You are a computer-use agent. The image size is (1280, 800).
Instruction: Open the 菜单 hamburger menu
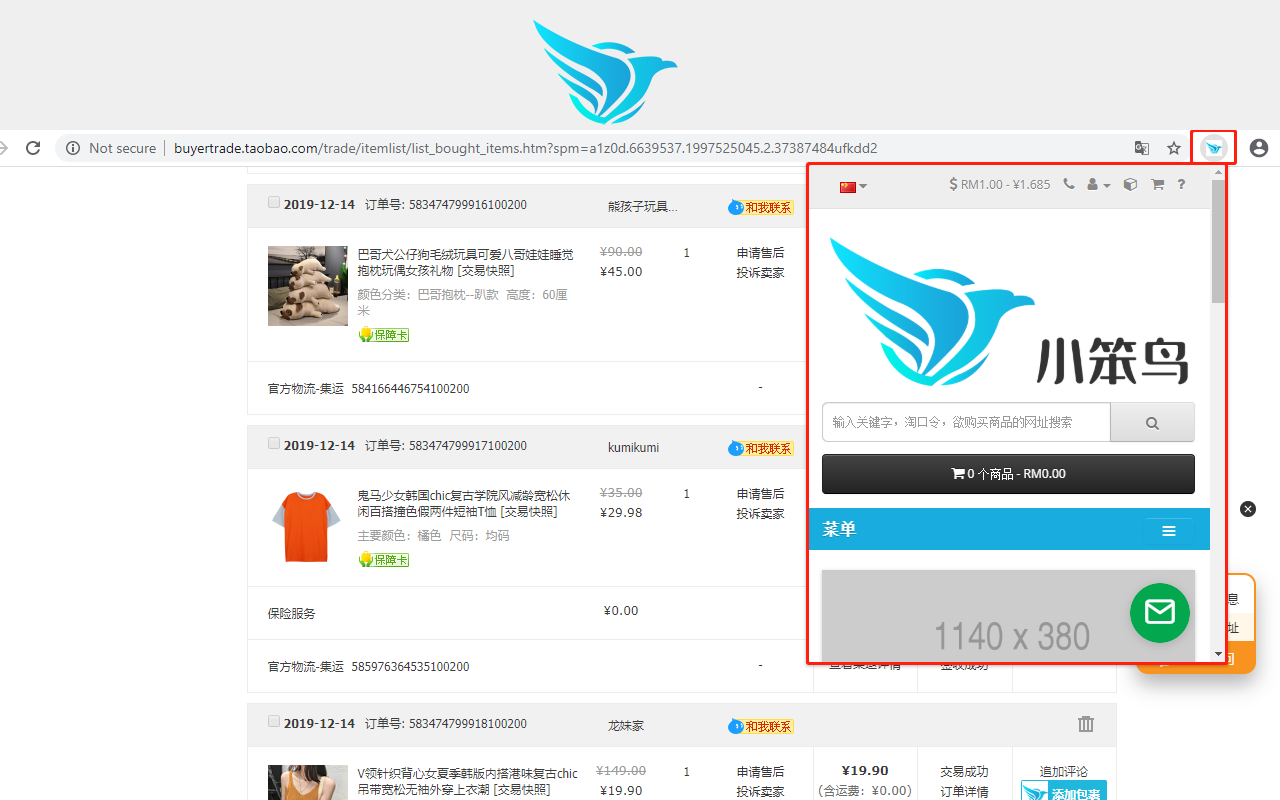tap(1169, 530)
